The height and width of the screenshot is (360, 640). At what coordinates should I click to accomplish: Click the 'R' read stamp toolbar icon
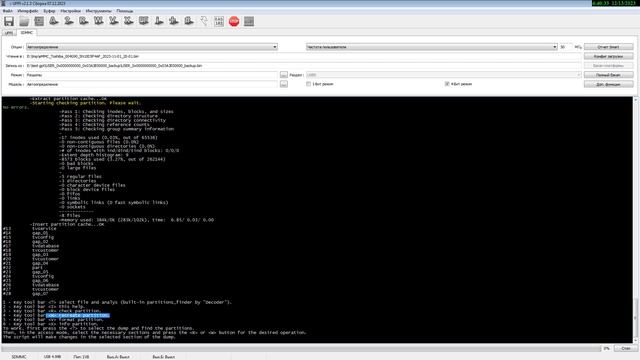tap(84, 21)
